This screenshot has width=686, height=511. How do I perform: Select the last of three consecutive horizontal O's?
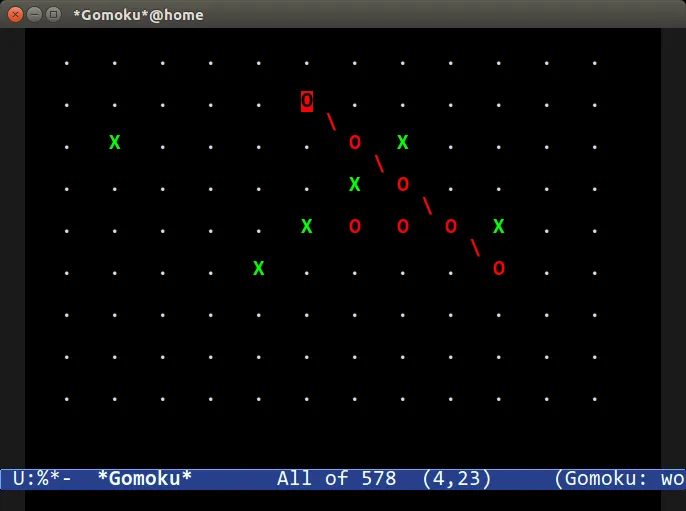(x=451, y=226)
